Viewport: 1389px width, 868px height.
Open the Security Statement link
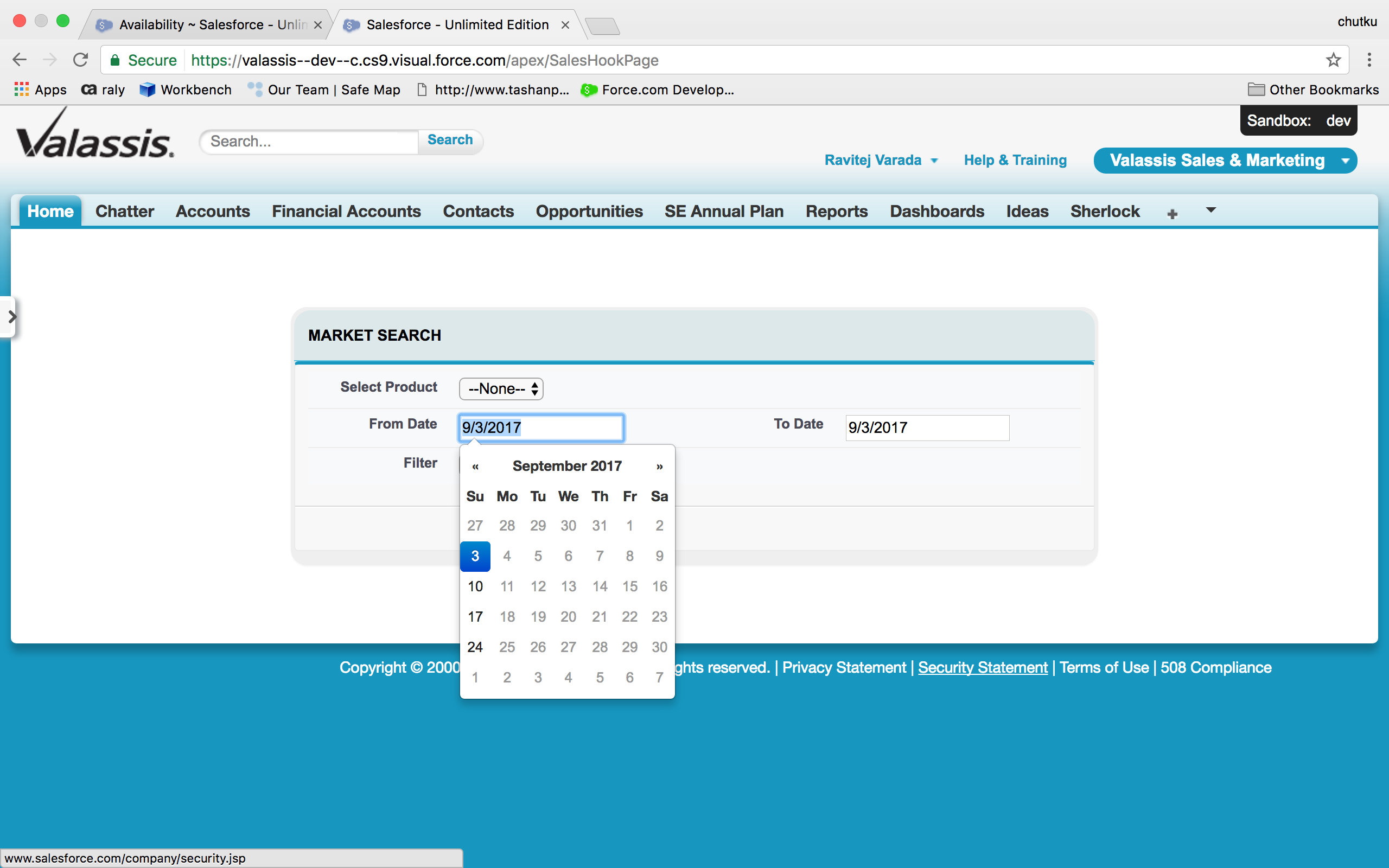[x=983, y=667]
